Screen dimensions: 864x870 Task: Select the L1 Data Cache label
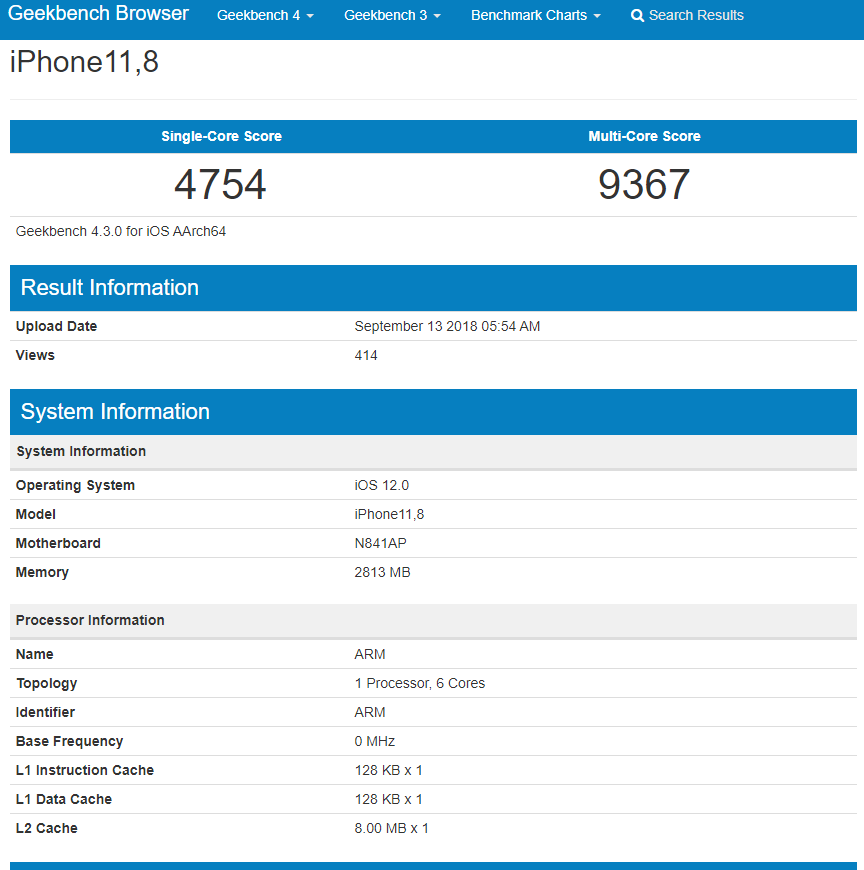coord(64,799)
